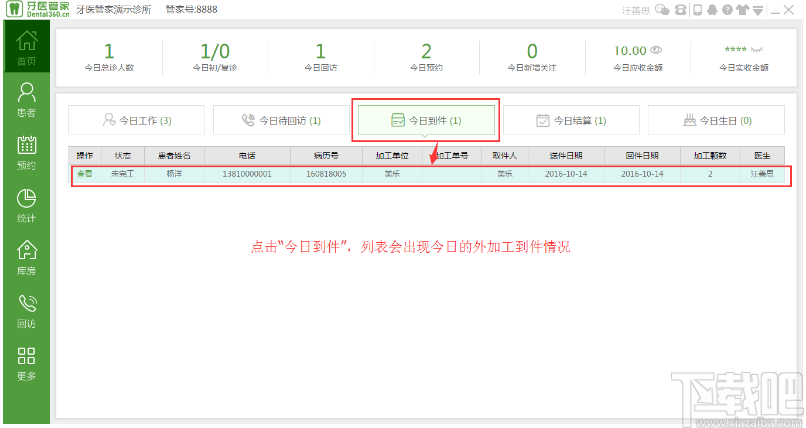The image size is (806, 428).
Task: Click the 取件人 column header
Action: pos(504,155)
